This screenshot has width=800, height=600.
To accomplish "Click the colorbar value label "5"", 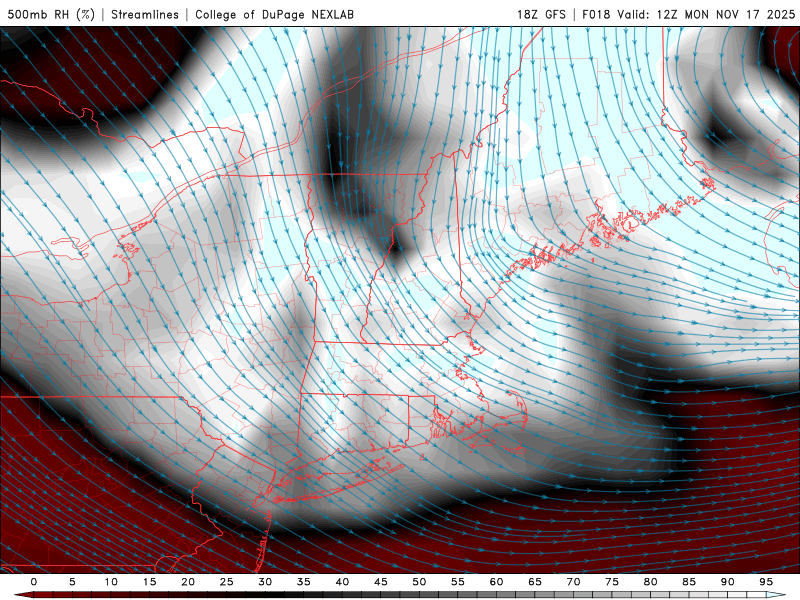I will coord(72,582).
